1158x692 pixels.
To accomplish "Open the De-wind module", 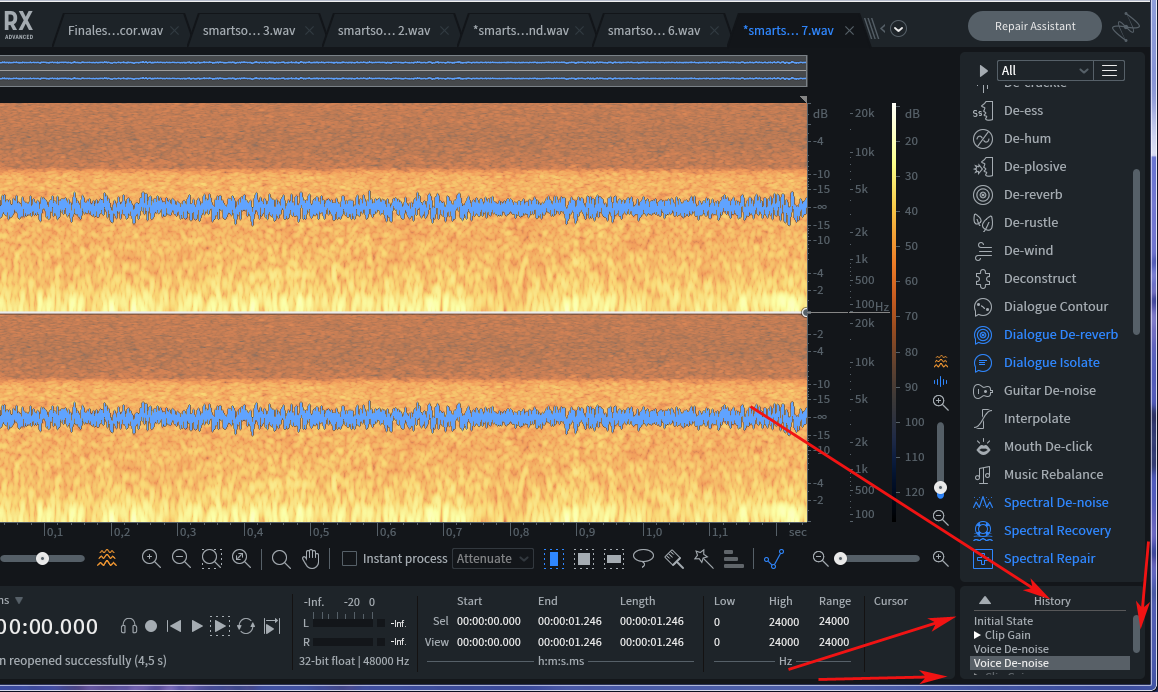I will click(1028, 251).
